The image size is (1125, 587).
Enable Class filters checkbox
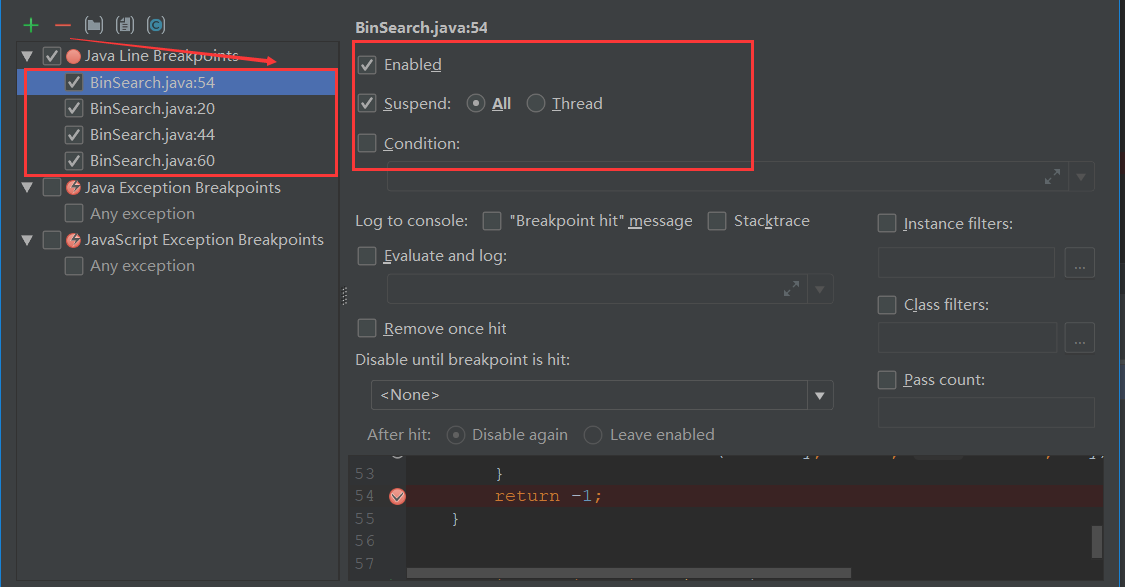coord(887,305)
